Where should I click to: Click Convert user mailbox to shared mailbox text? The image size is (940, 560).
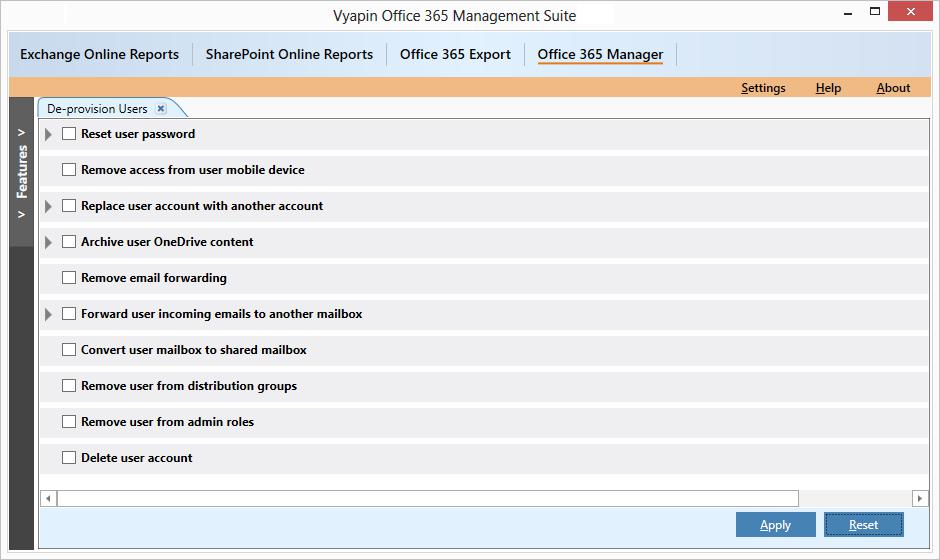point(194,350)
